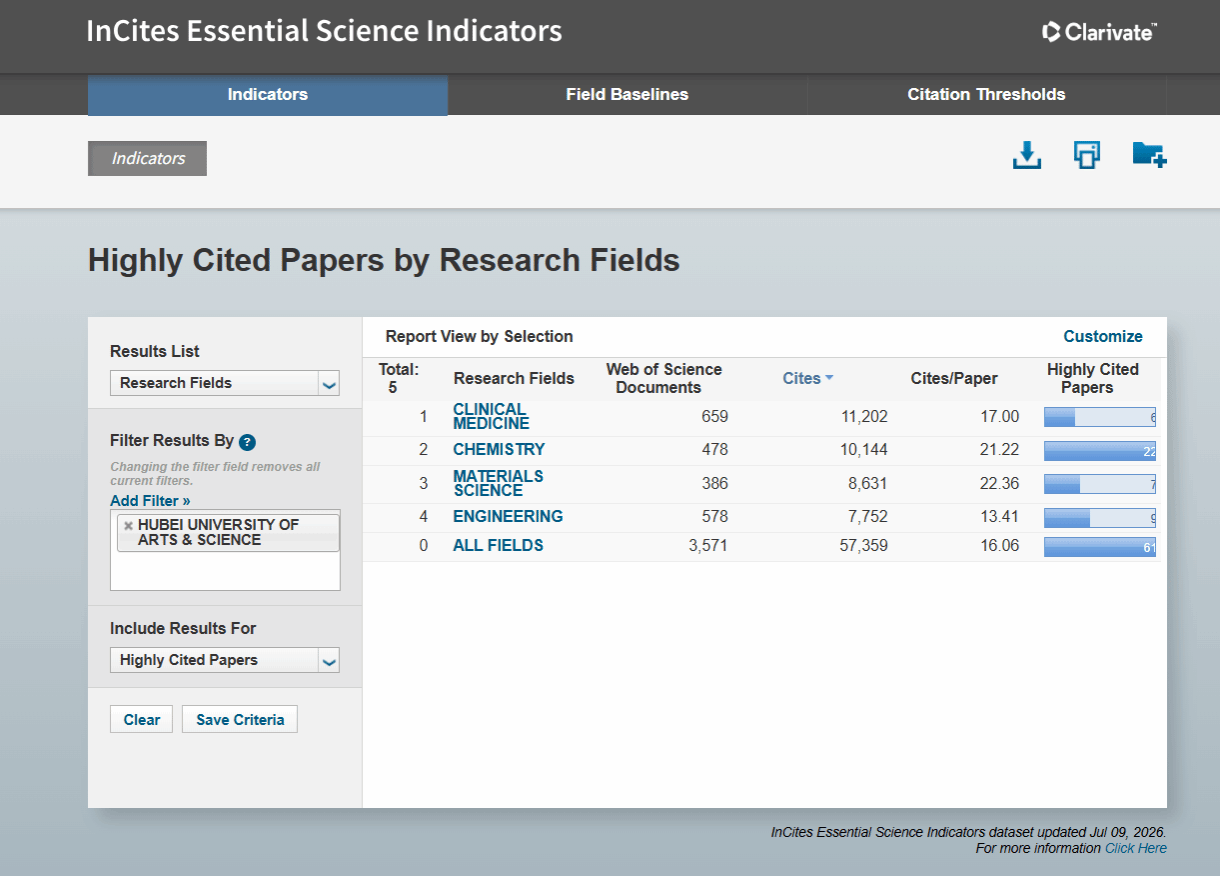This screenshot has height=876, width=1220.
Task: Click the Research Fields column header
Action: click(514, 378)
